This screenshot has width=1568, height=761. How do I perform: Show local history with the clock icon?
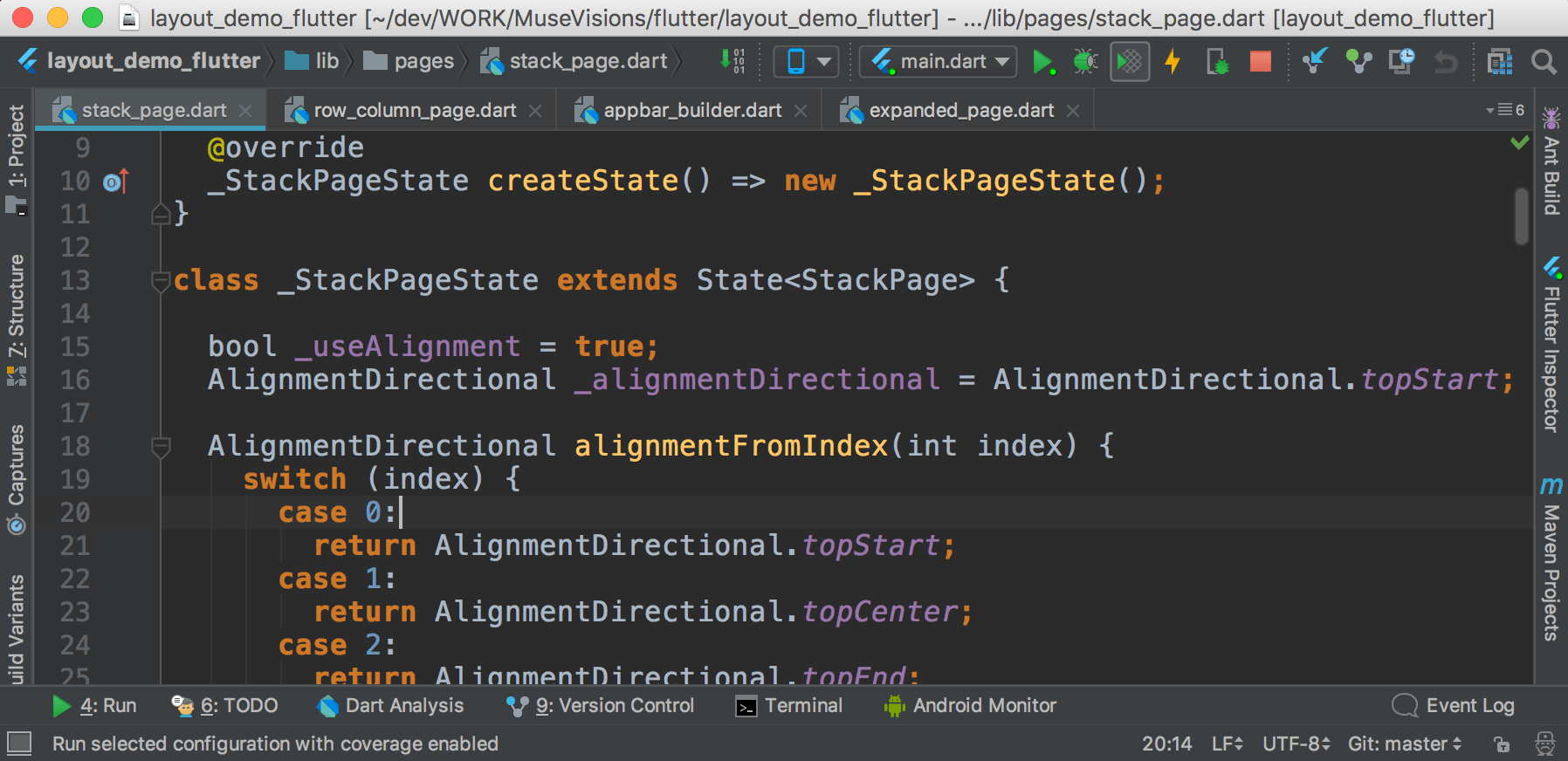(x=1402, y=61)
